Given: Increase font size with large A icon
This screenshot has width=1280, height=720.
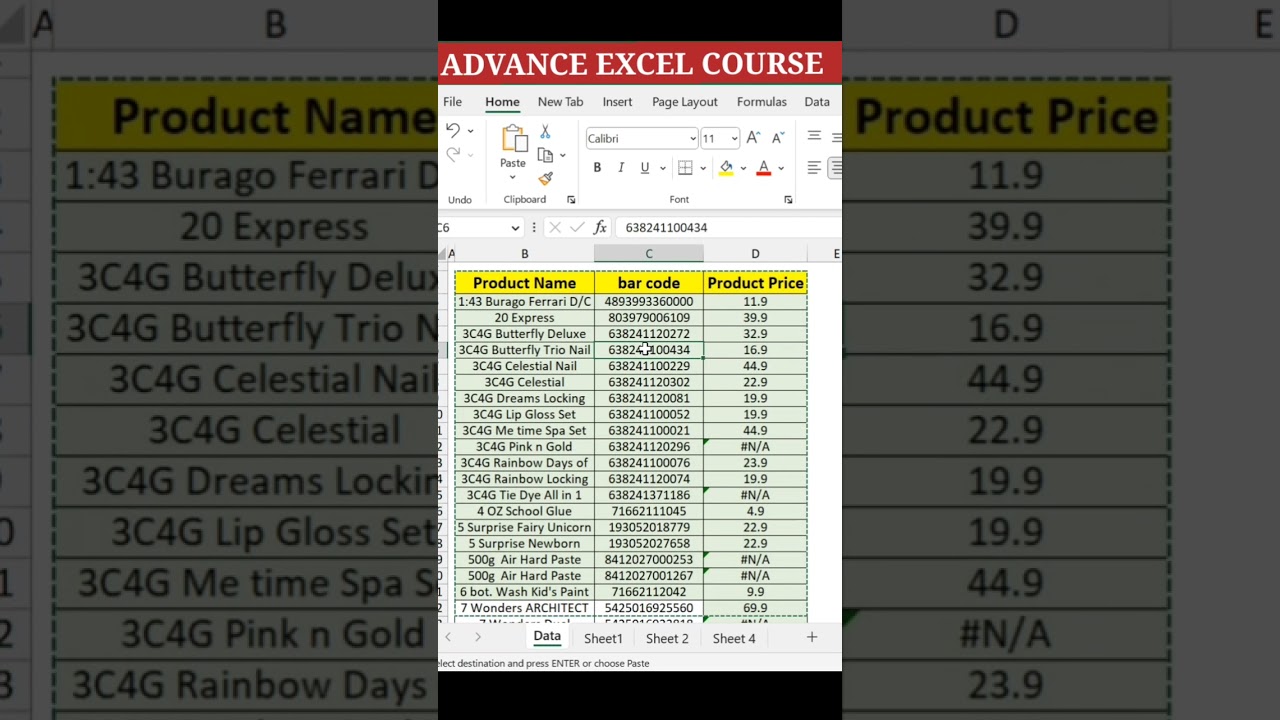Looking at the screenshot, I should click(x=753, y=138).
